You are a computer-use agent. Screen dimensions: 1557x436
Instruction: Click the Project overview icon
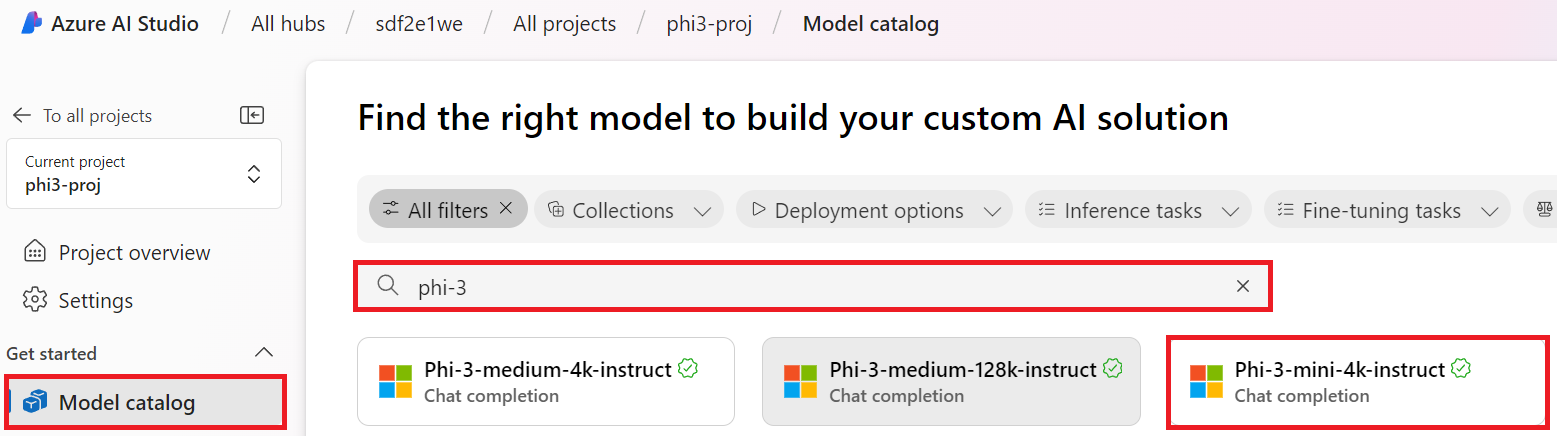point(35,252)
